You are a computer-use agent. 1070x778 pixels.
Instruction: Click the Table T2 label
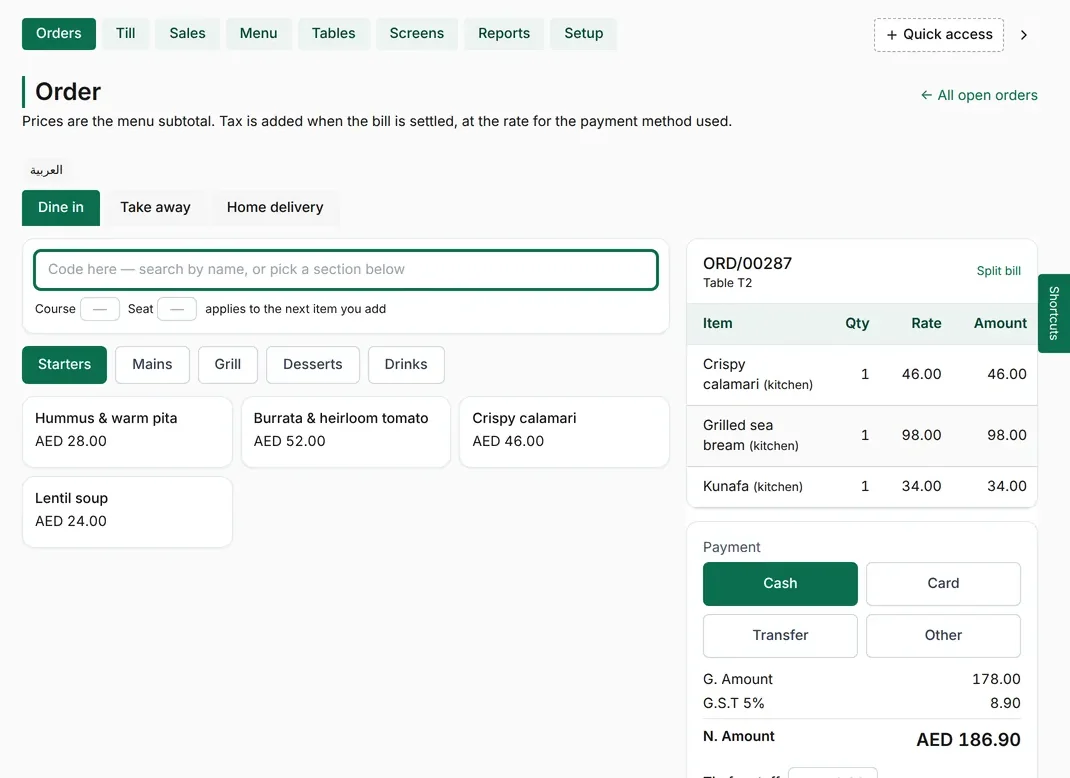click(727, 283)
